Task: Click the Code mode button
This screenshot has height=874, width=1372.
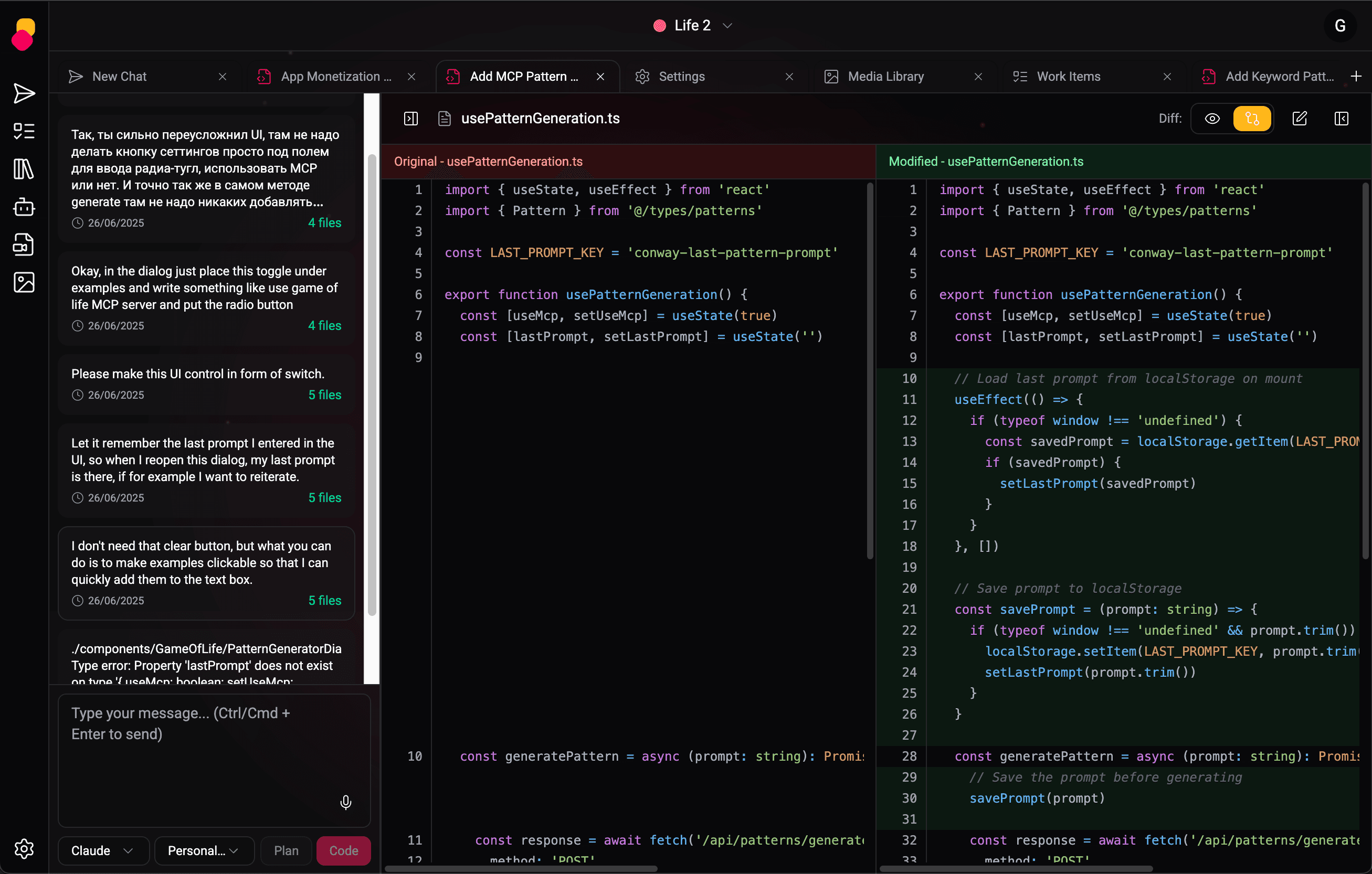Action: point(344,851)
